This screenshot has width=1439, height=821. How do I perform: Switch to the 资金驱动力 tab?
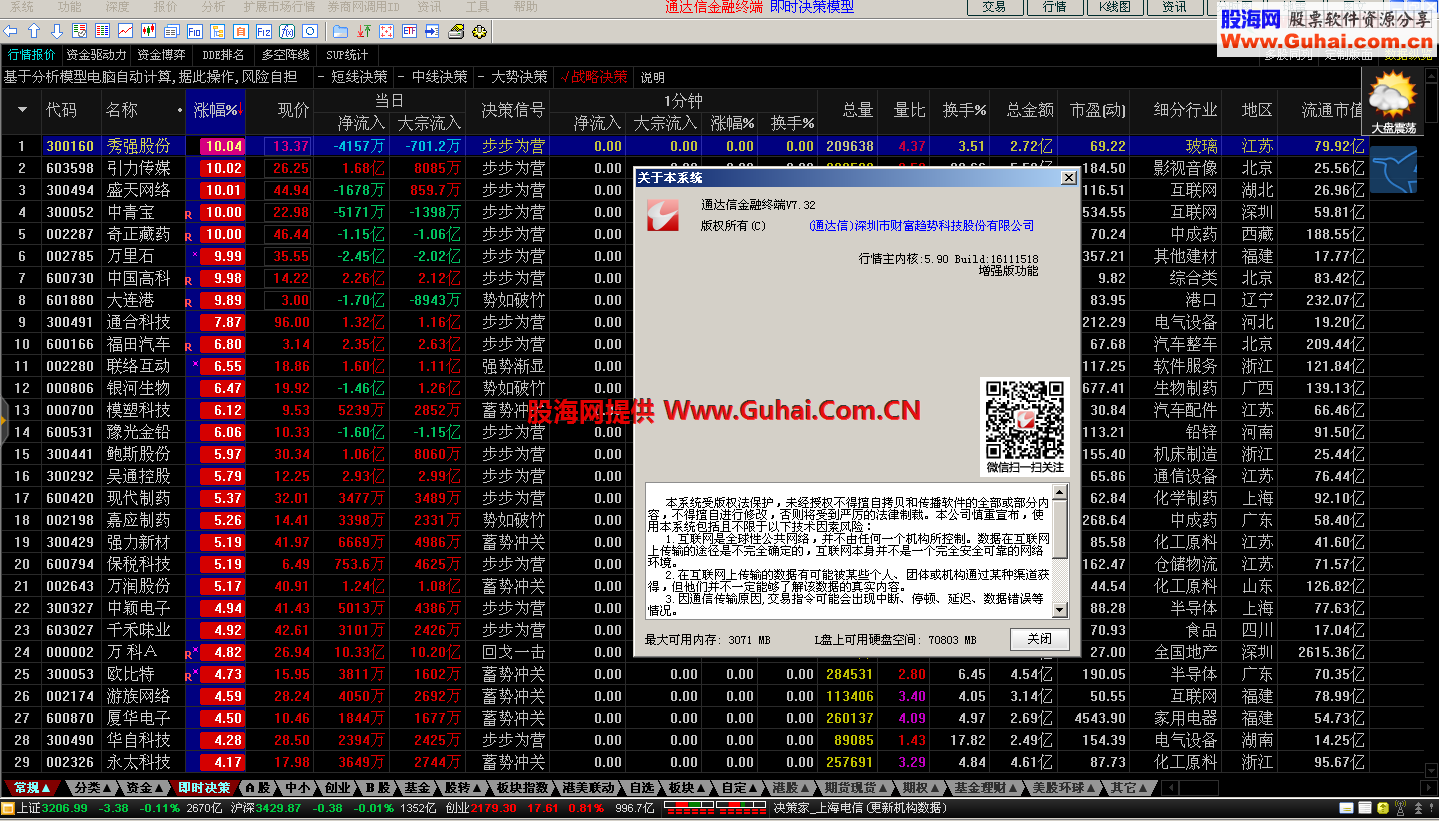tap(97, 55)
